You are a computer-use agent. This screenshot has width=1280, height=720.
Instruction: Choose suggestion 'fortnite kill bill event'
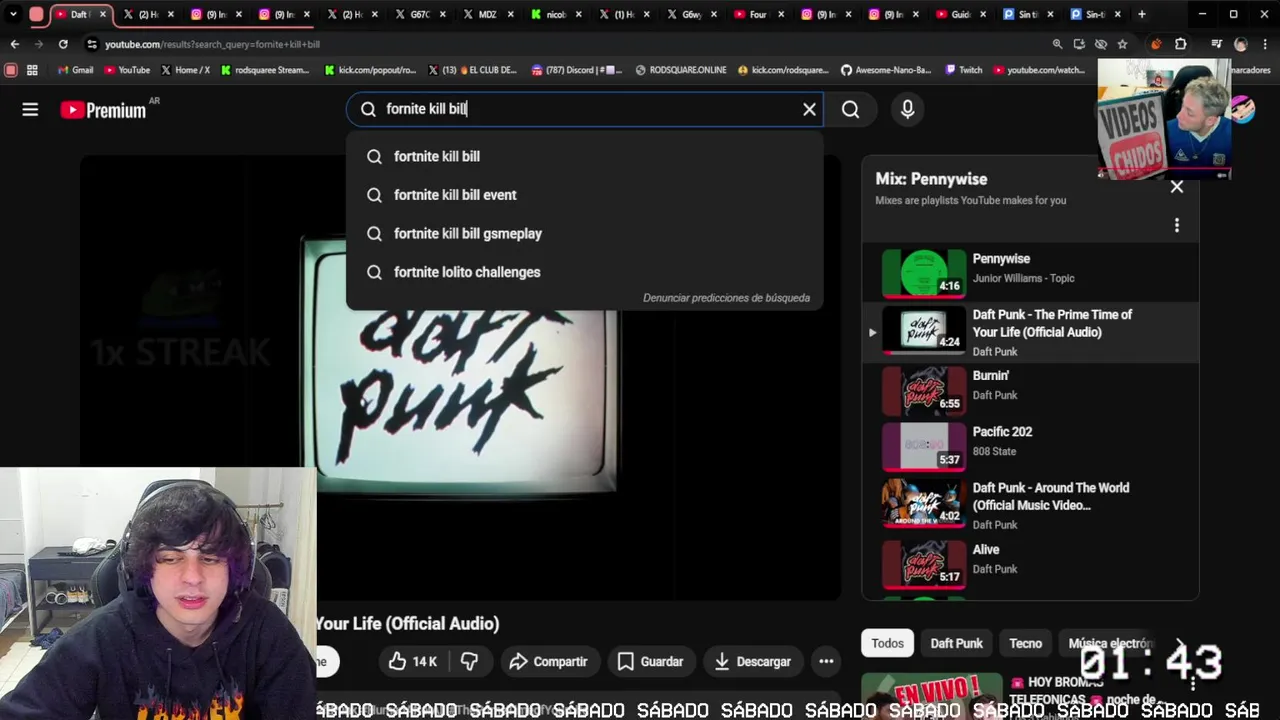[585, 195]
